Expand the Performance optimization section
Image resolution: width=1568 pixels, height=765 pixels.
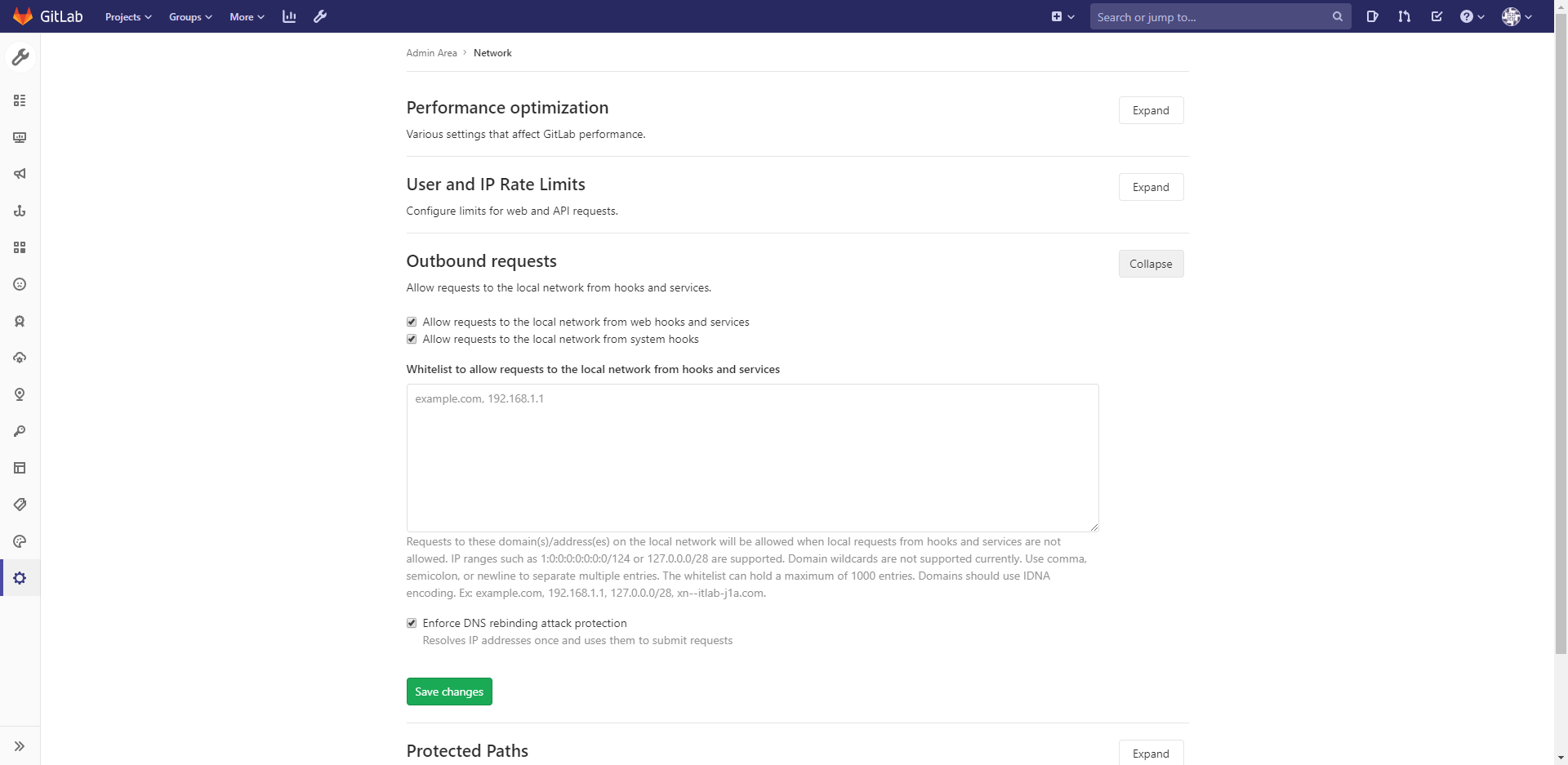[1151, 110]
